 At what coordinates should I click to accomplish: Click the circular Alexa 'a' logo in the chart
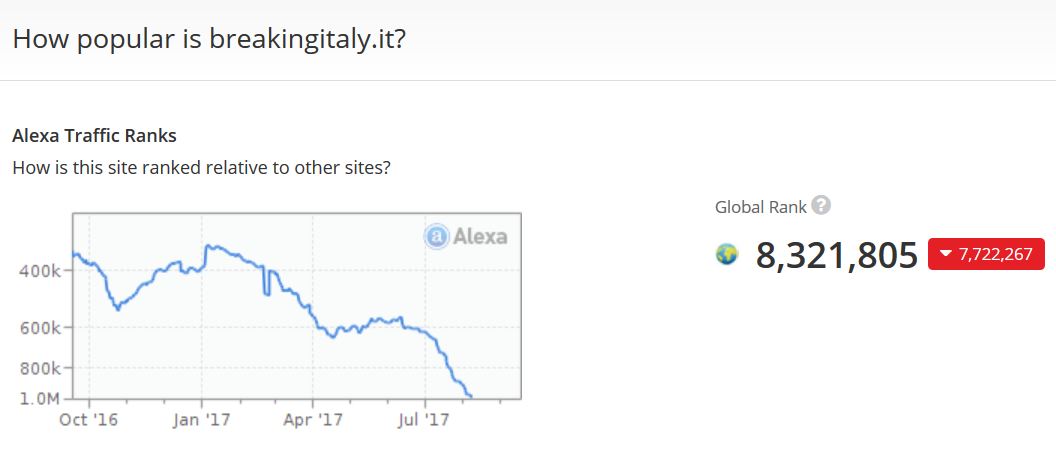point(436,237)
